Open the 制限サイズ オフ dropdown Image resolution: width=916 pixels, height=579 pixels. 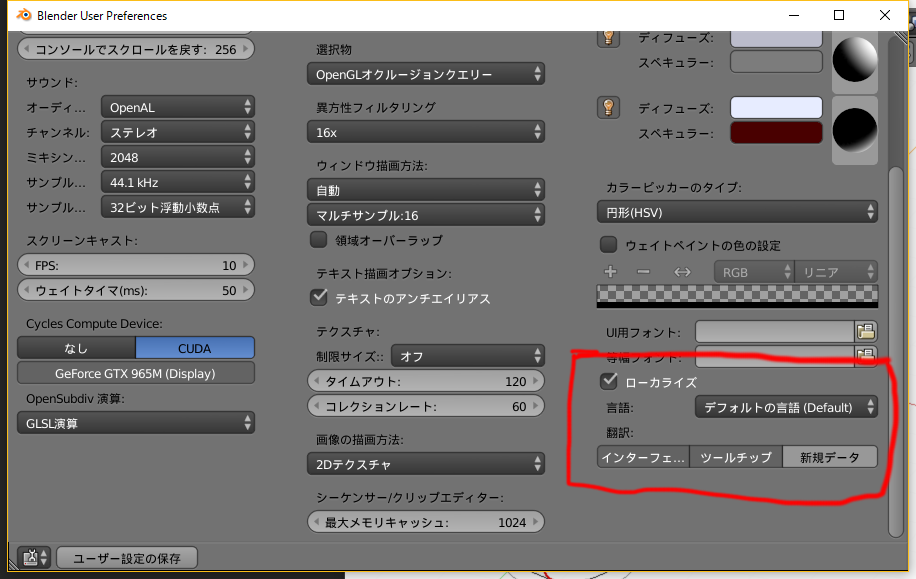coord(468,356)
